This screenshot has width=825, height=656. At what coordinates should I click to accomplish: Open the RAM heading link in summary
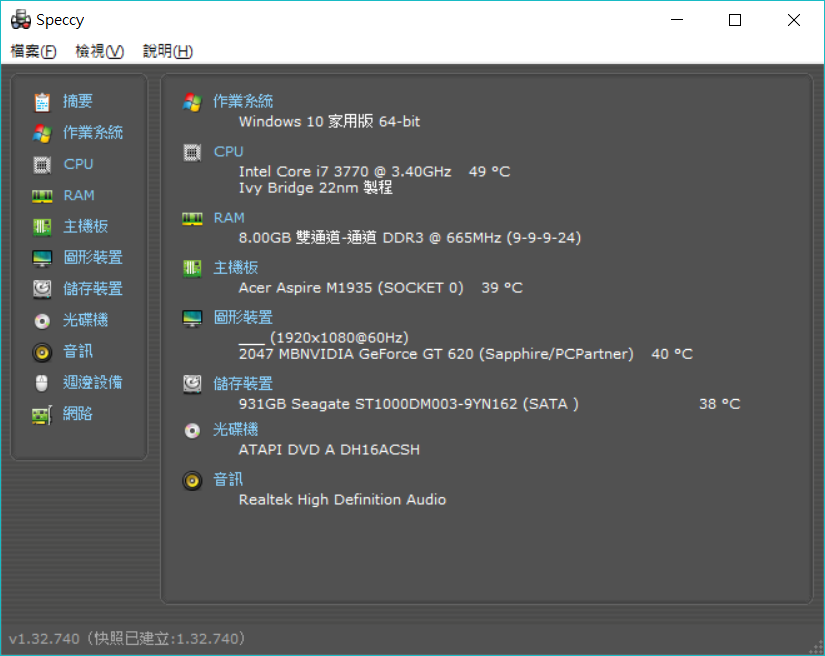pyautogui.click(x=229, y=218)
